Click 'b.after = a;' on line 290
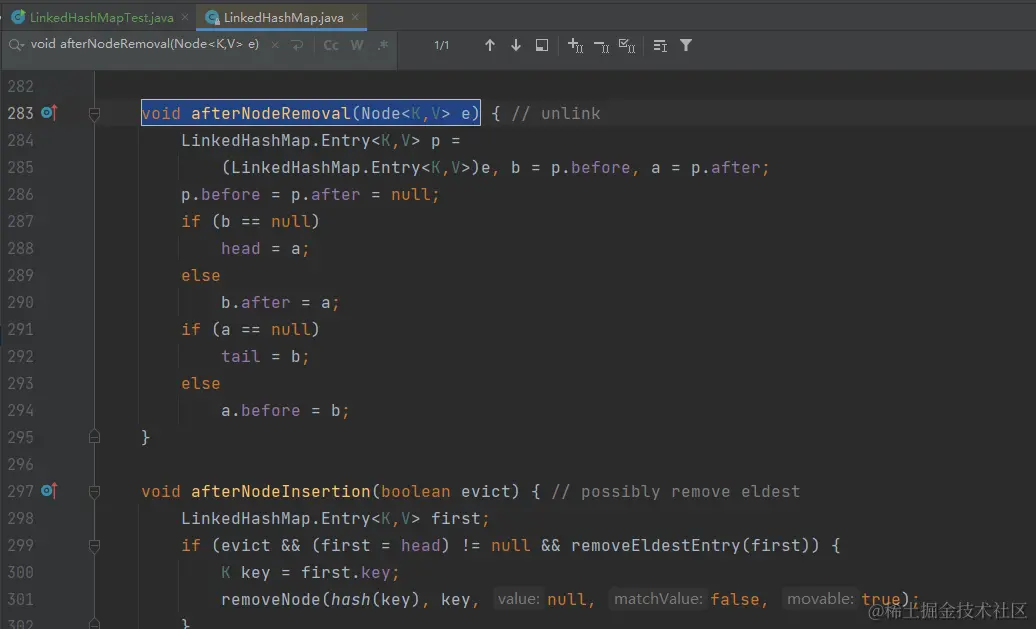Screen dimensions: 1036x629 coord(280,302)
